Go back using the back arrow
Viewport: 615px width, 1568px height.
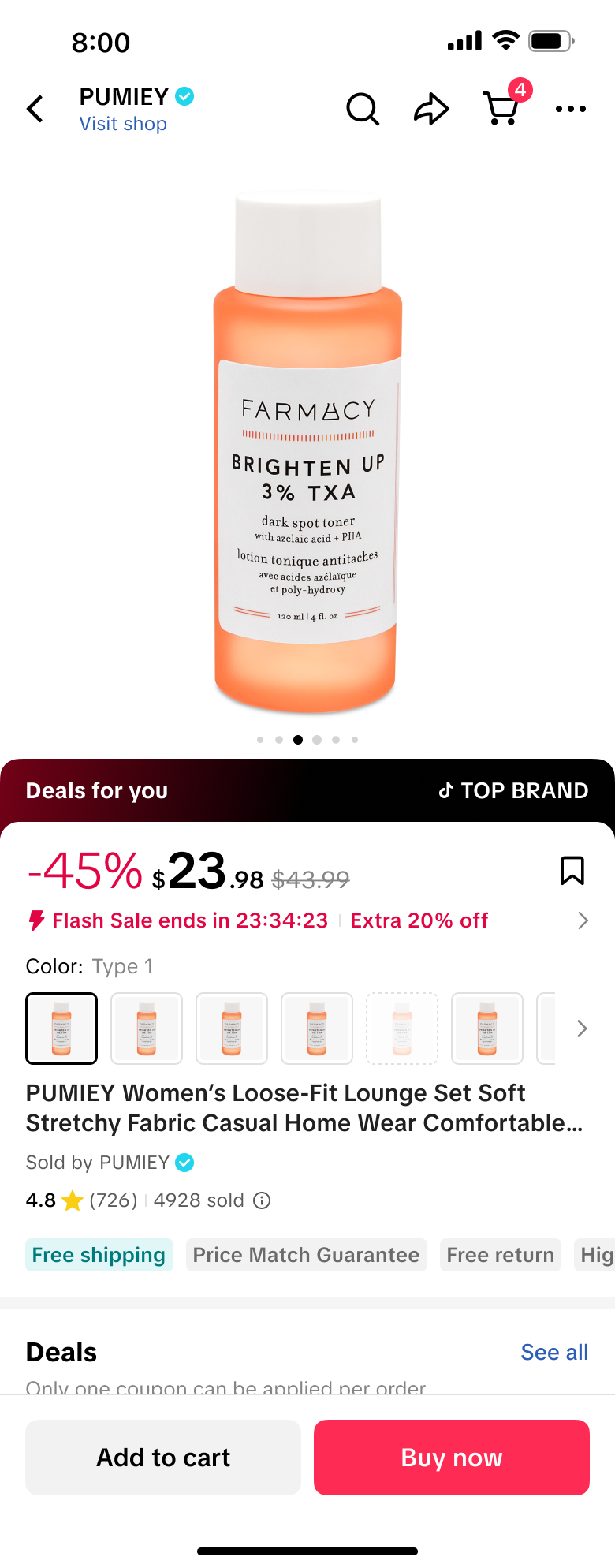click(35, 109)
